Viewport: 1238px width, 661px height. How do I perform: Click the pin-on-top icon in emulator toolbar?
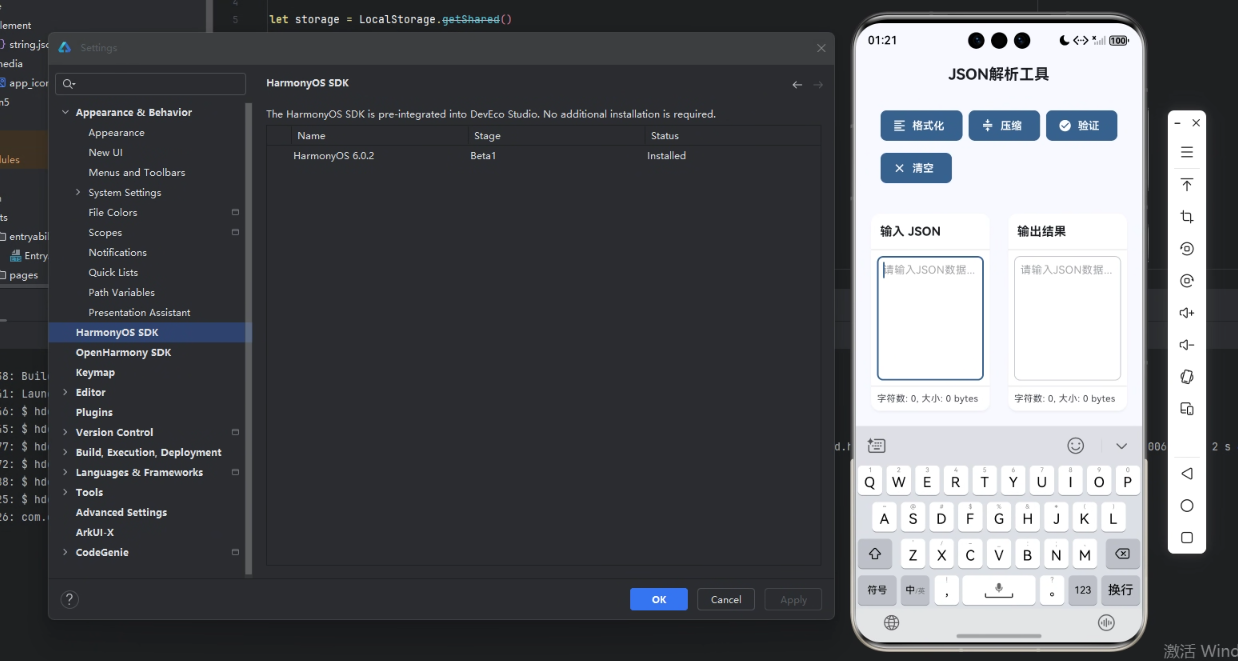(1187, 185)
